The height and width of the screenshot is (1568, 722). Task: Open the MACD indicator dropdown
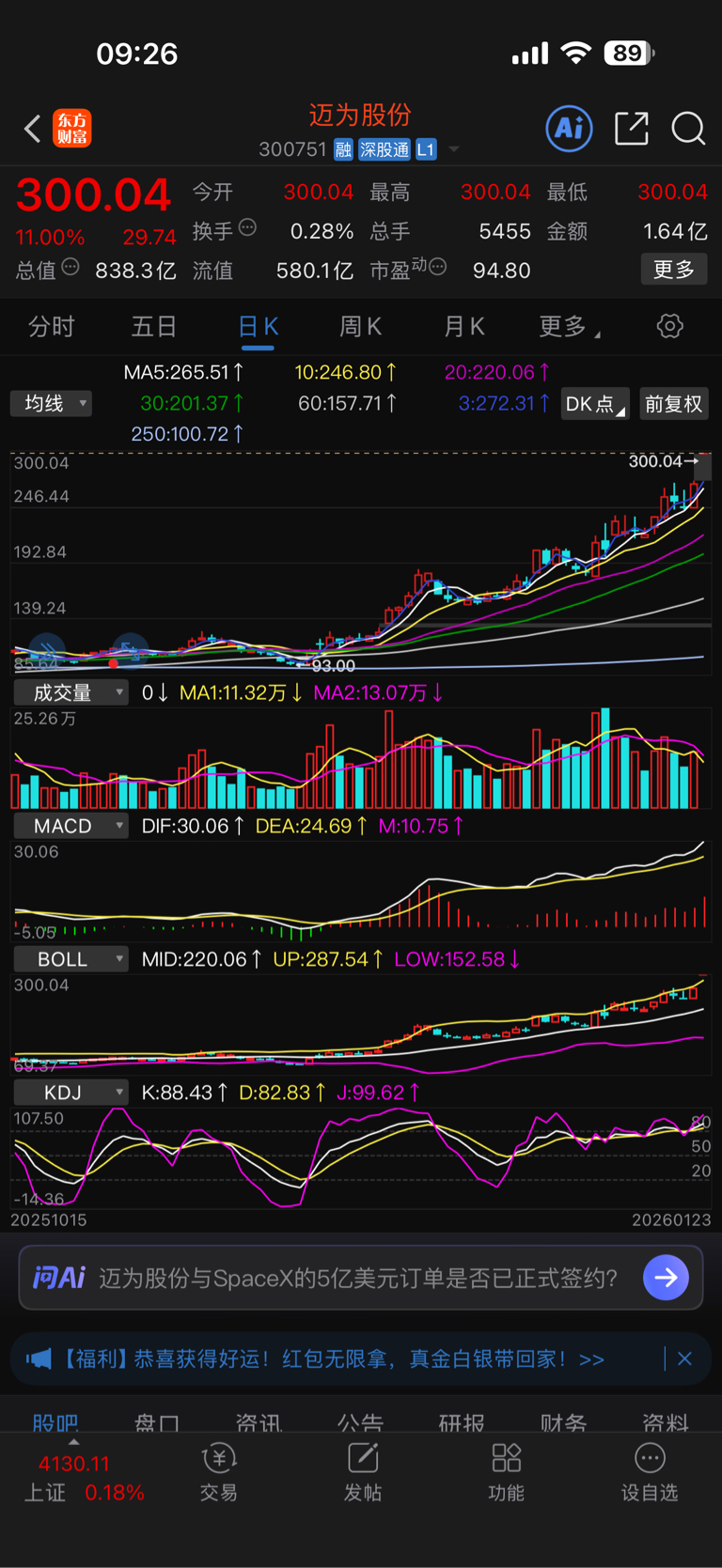point(71,826)
